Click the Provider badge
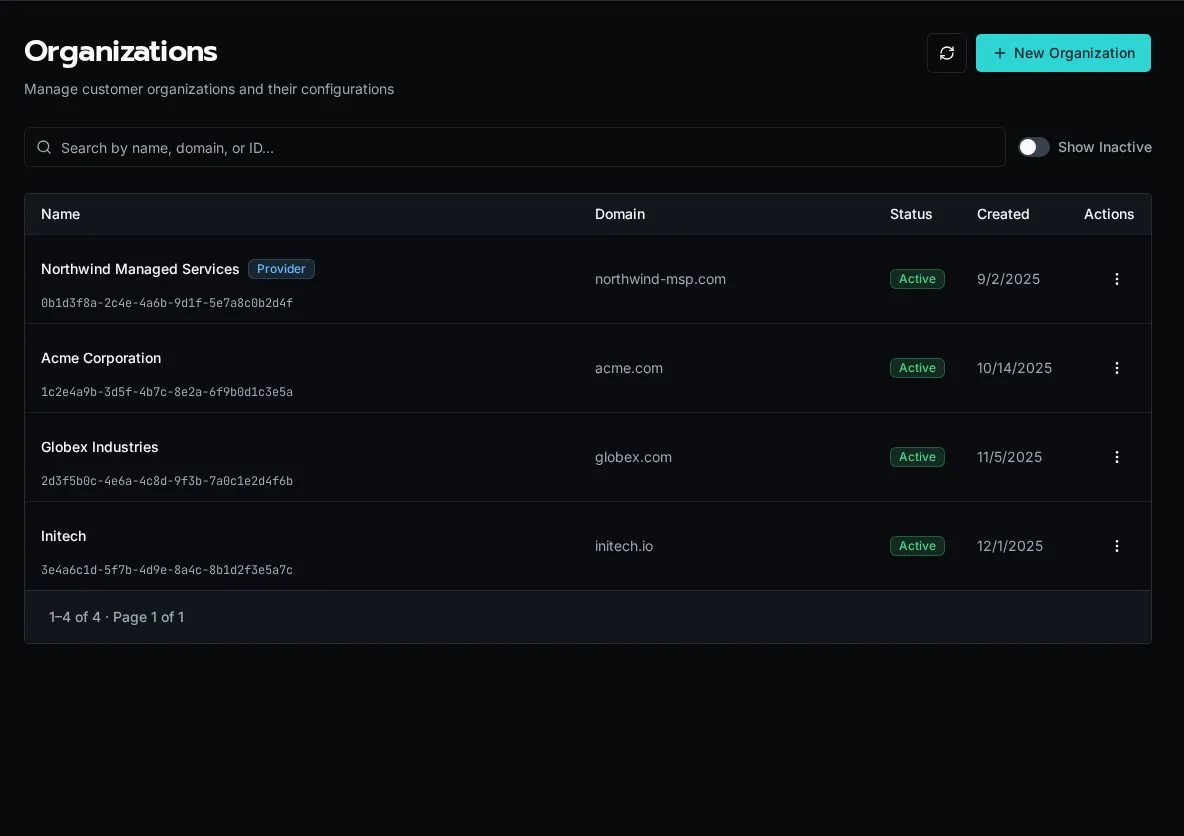Screen dimensions: 1184x836 [281, 269]
